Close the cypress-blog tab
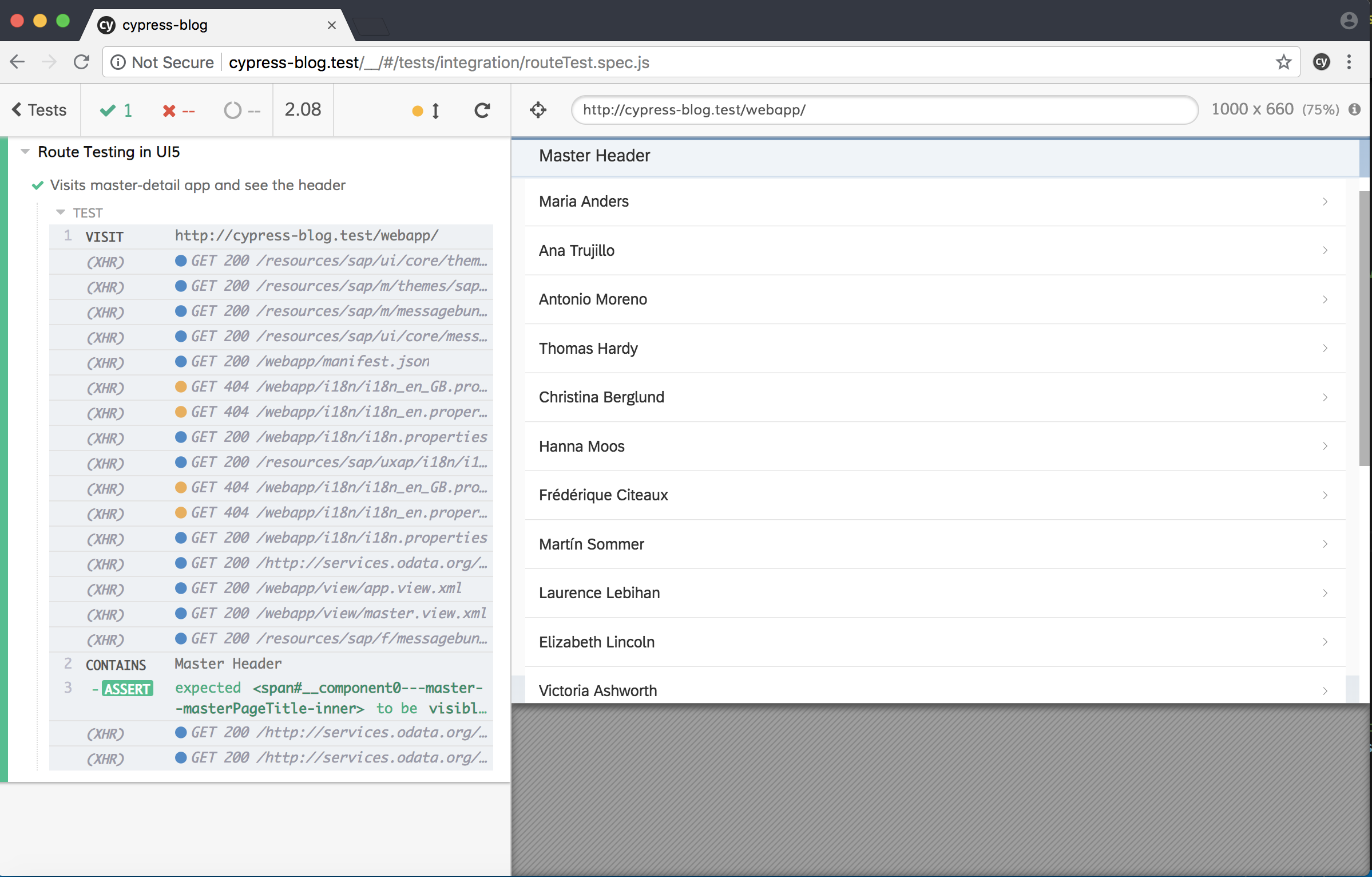Image resolution: width=1372 pixels, height=877 pixels. tap(331, 25)
